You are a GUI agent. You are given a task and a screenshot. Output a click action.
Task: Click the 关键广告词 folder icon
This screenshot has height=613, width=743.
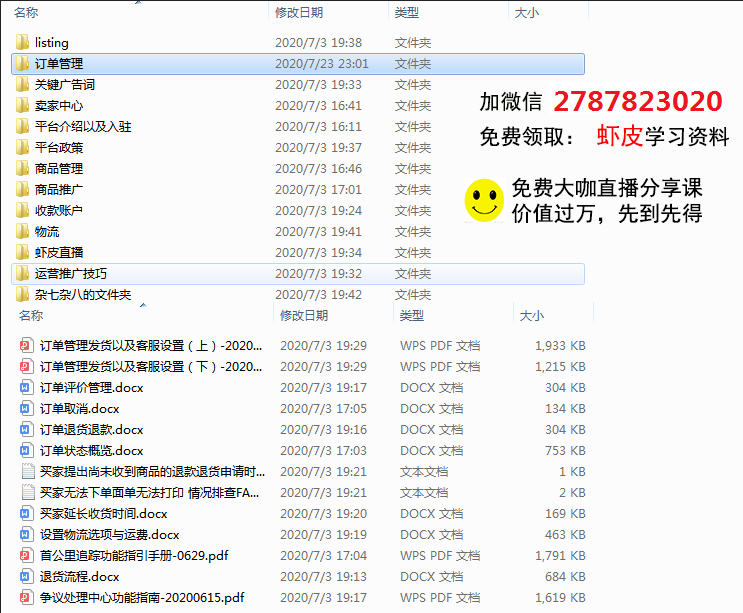coord(22,84)
